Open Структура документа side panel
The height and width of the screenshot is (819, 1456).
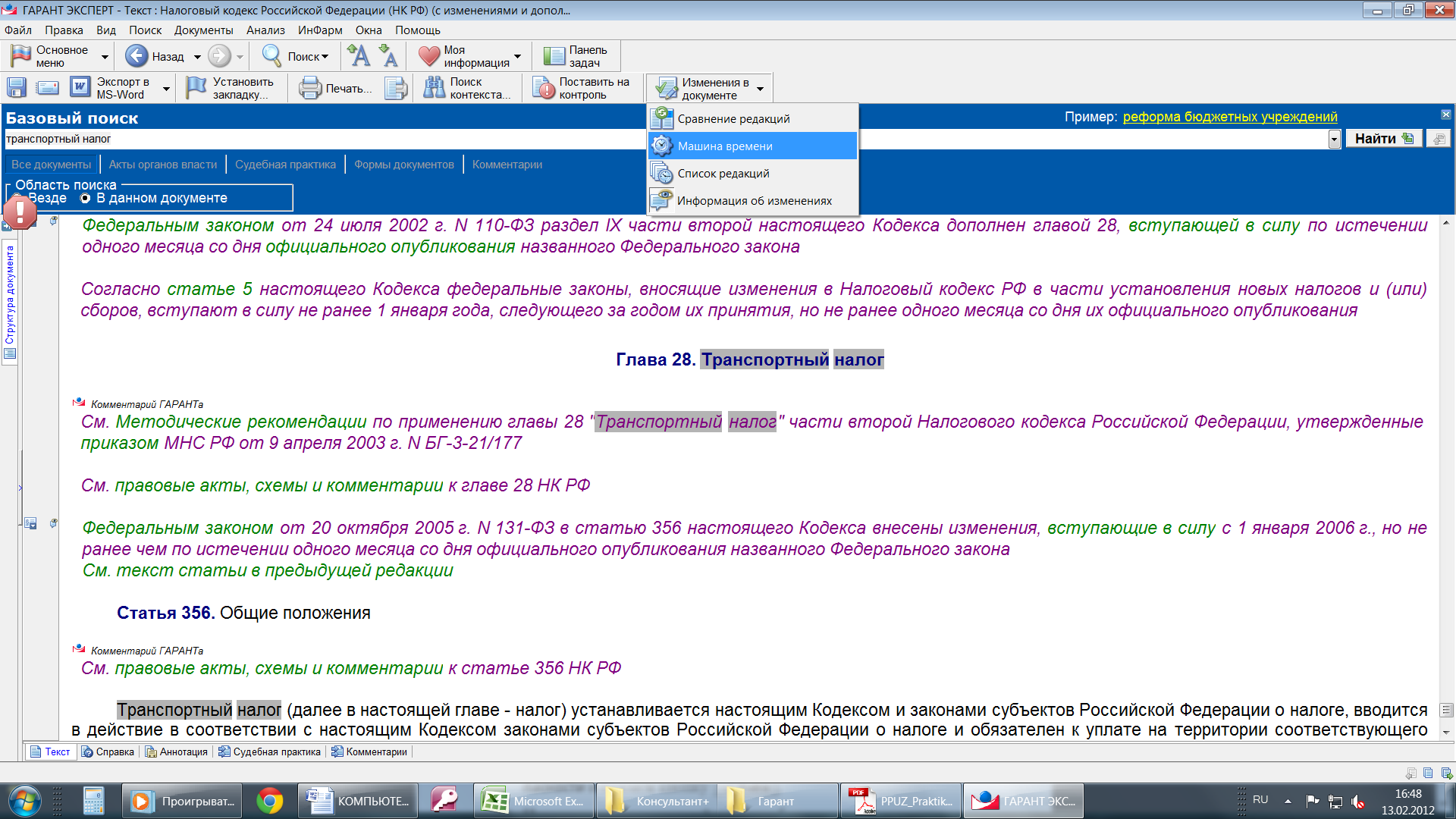tap(10, 300)
